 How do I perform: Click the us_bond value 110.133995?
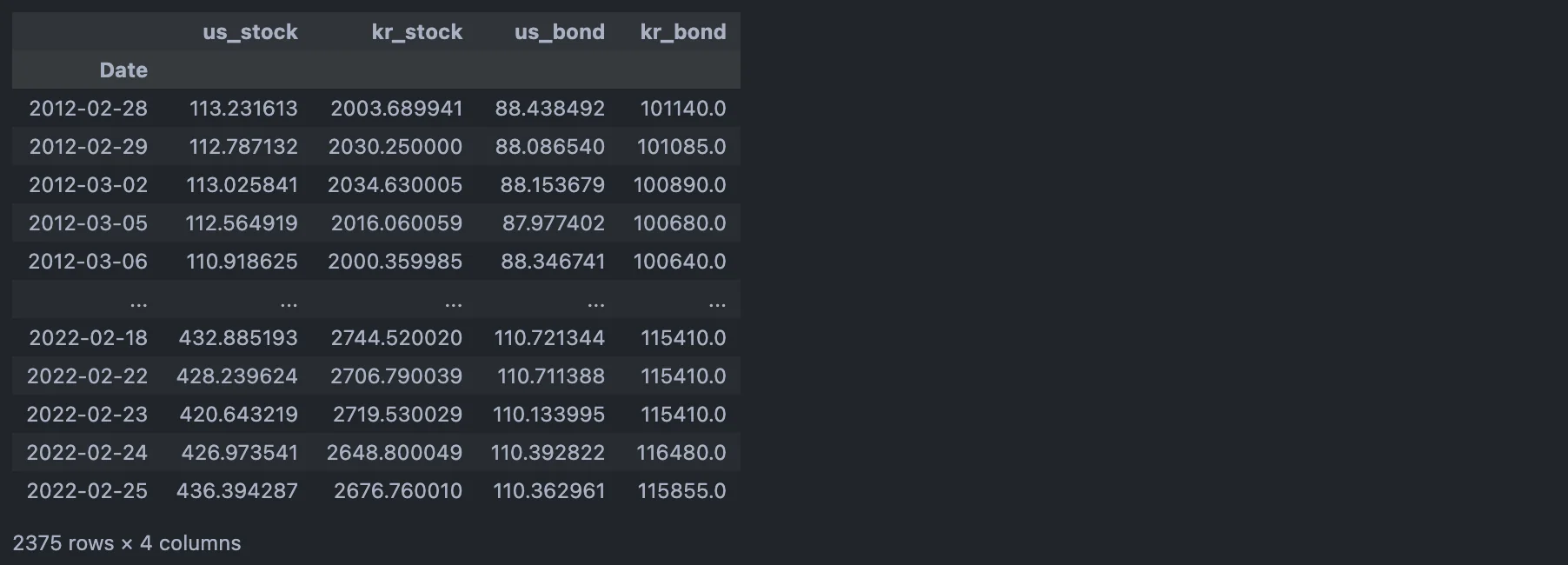coord(548,415)
